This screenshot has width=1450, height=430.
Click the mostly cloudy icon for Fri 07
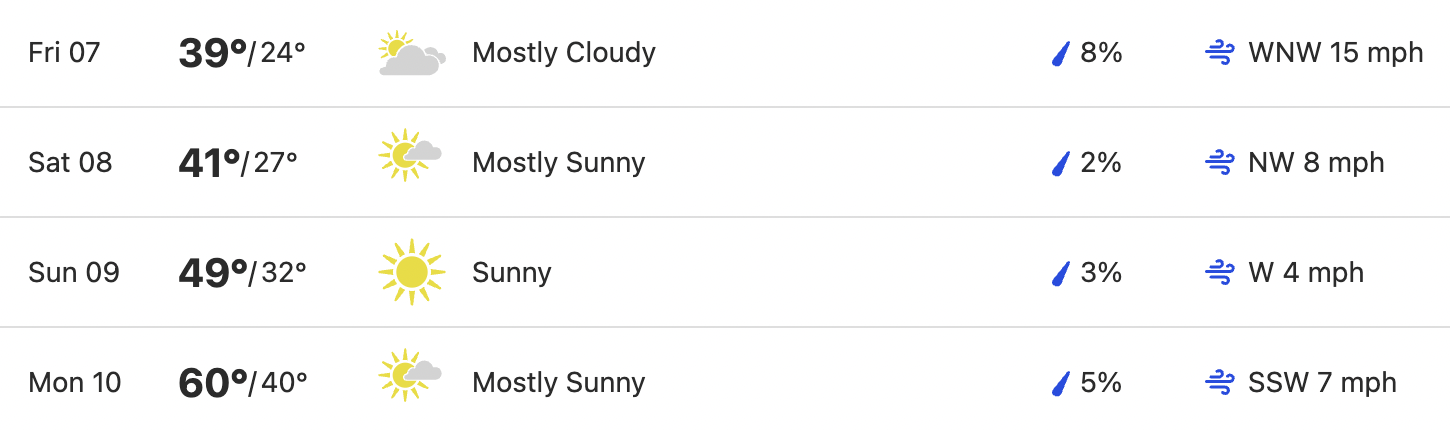(x=412, y=53)
